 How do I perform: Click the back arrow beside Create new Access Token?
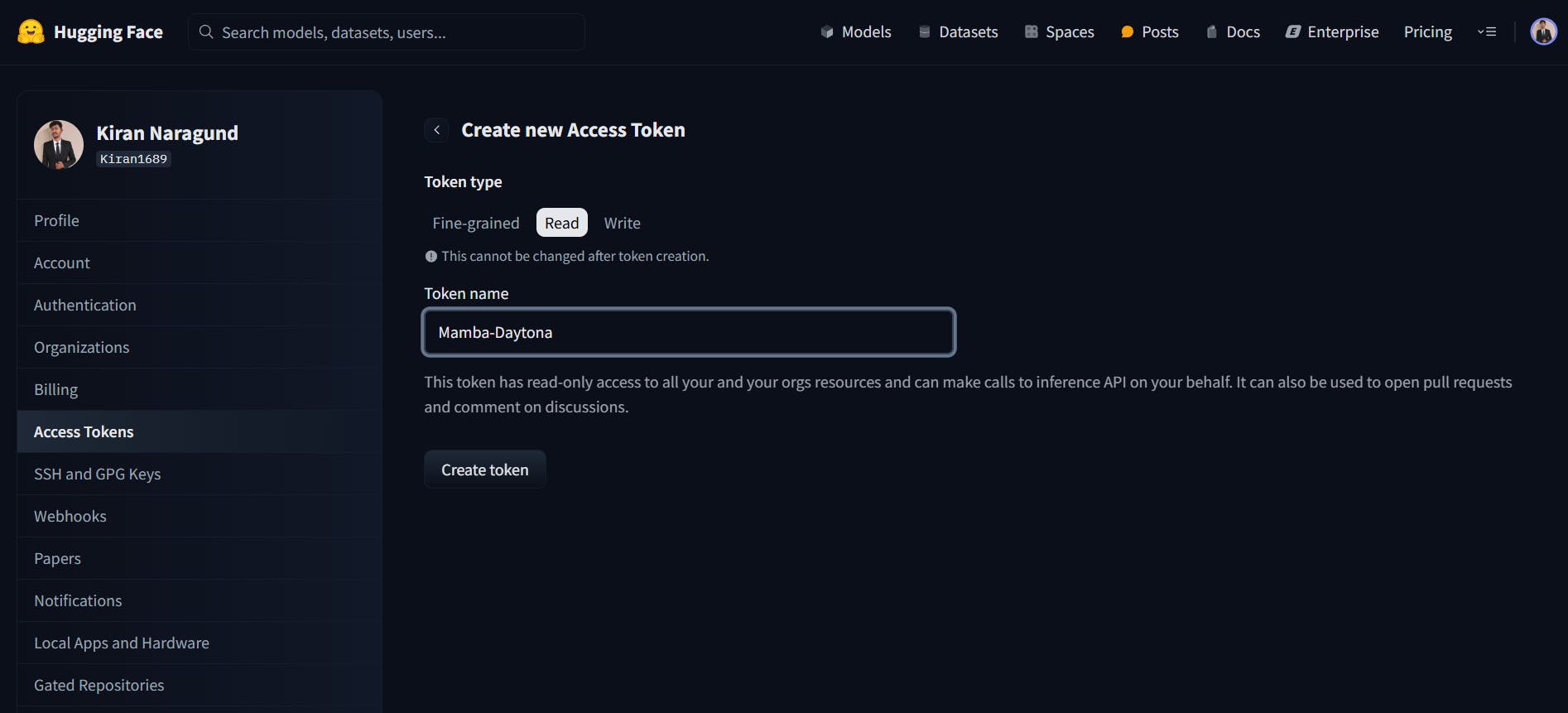click(x=436, y=130)
